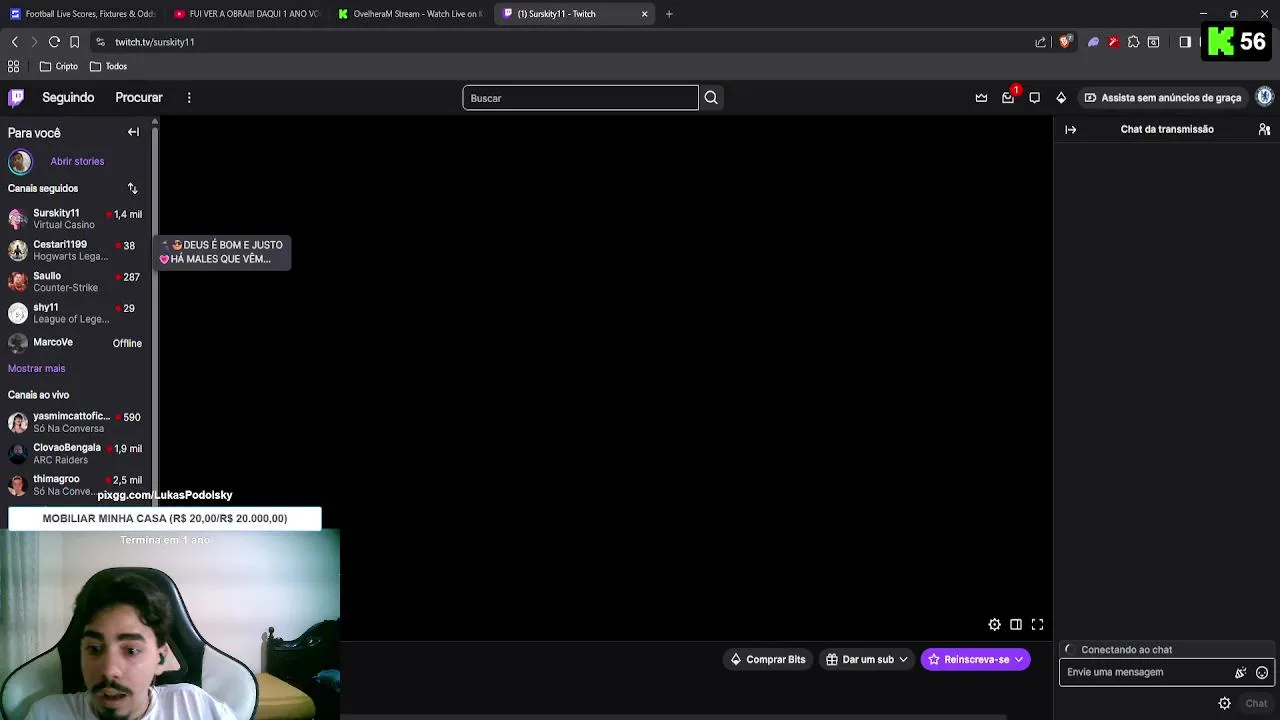Open Brave Shields lion icon
The height and width of the screenshot is (720, 1280).
pos(1065,42)
